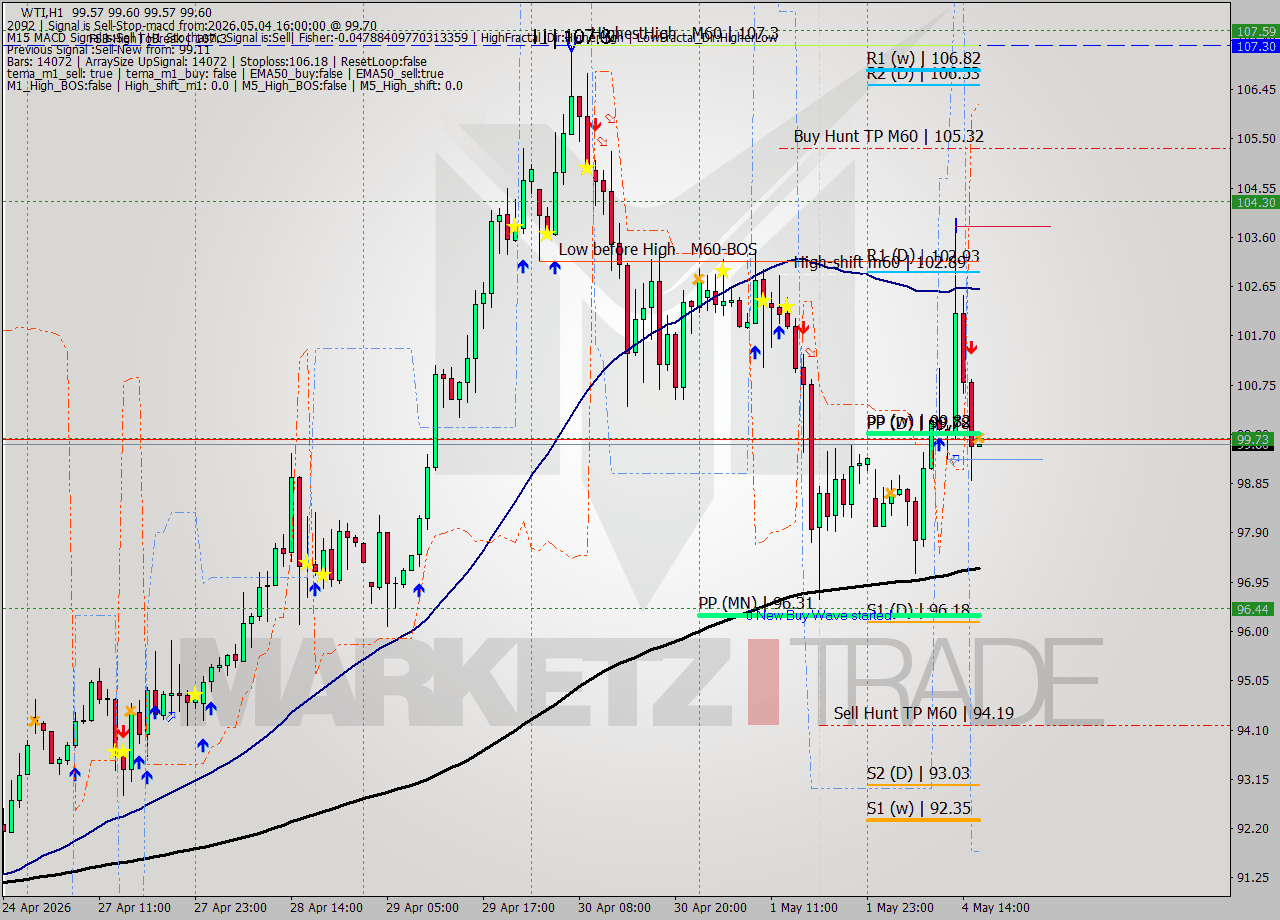Click the 91.25 price axis label

pyautogui.click(x=1254, y=878)
